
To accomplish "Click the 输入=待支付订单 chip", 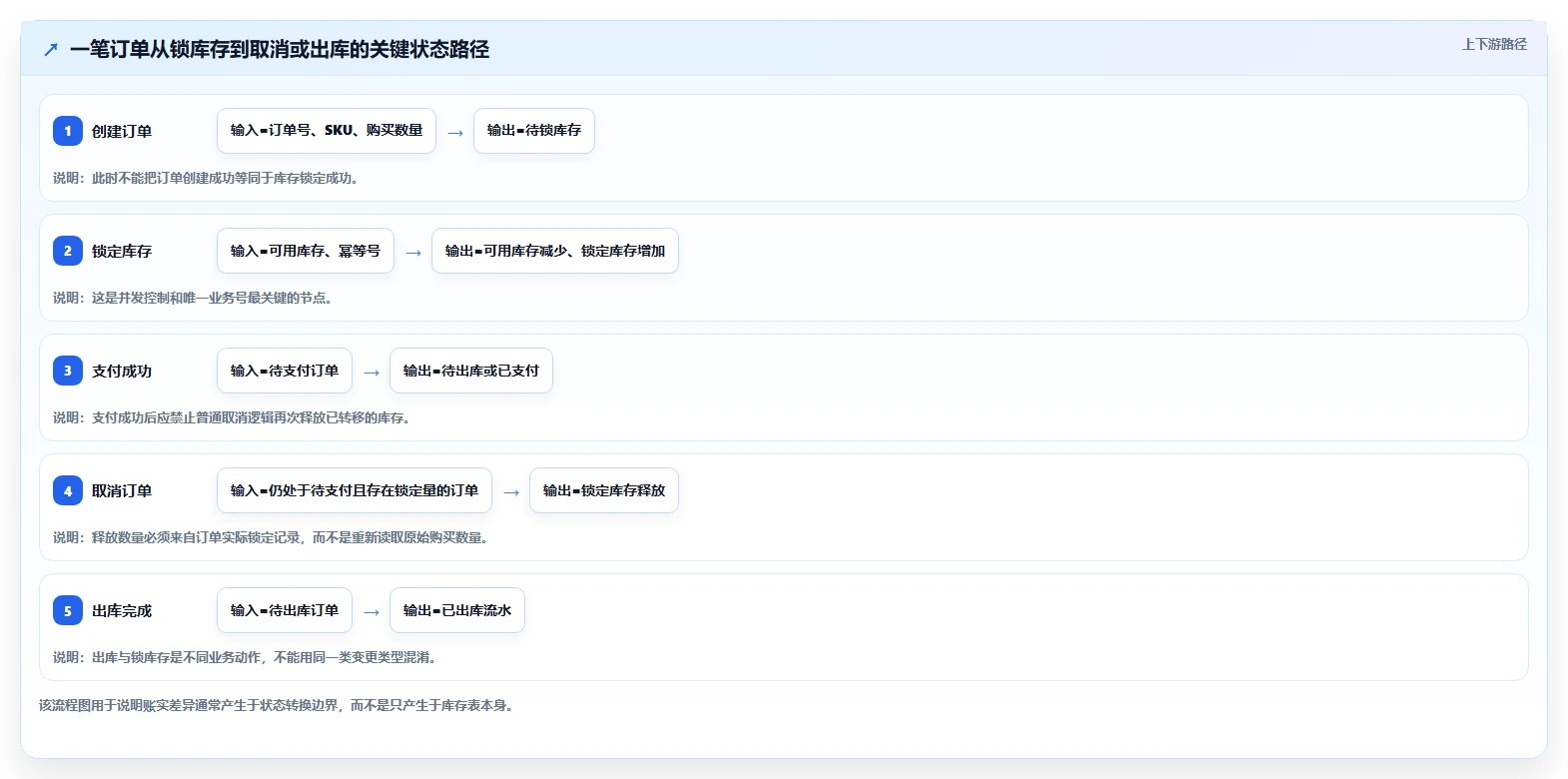I will [x=285, y=371].
